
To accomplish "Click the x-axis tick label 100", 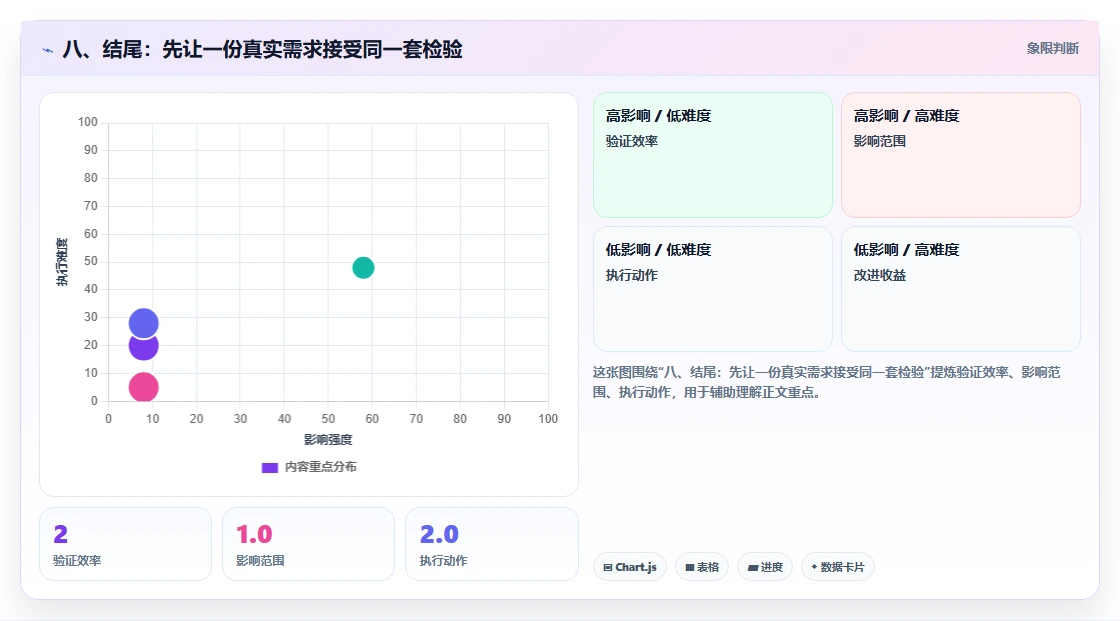I will (548, 419).
